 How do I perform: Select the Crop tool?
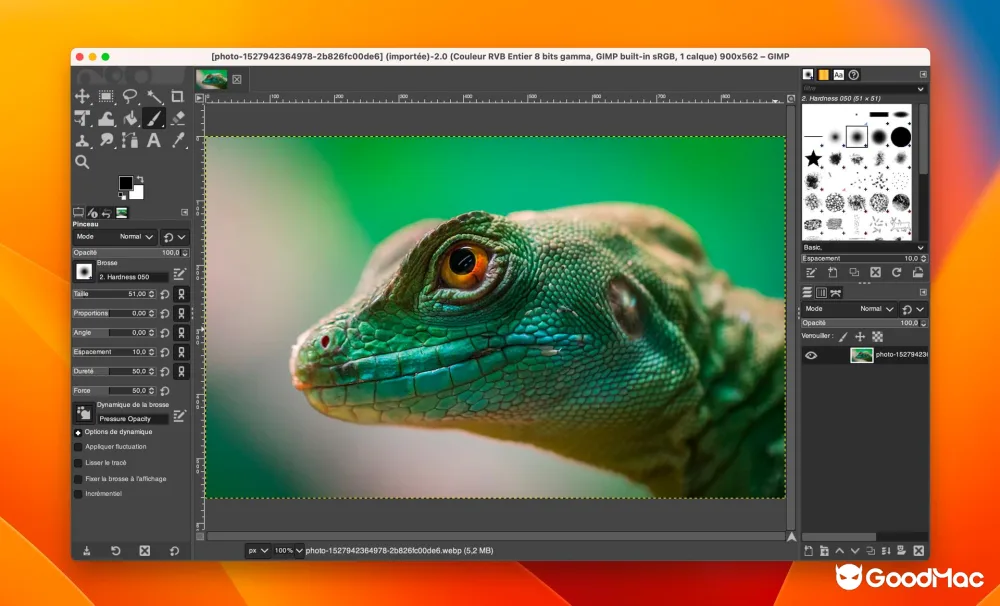point(177,96)
